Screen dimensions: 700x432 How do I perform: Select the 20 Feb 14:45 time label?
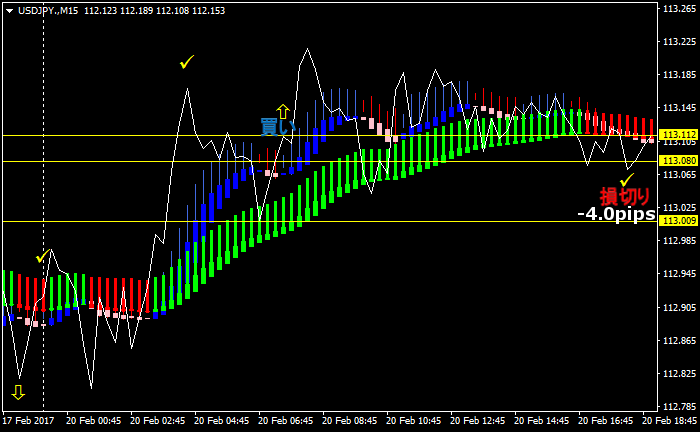[x=542, y=421]
